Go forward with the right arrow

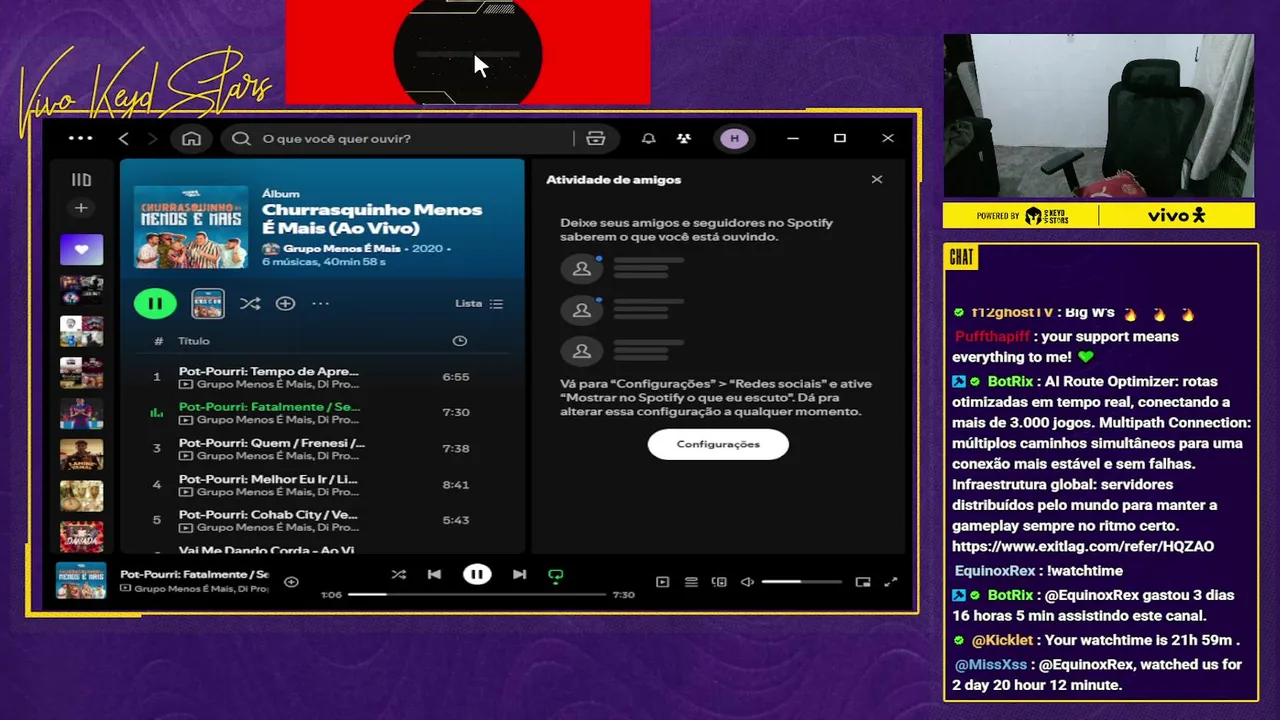coord(152,138)
